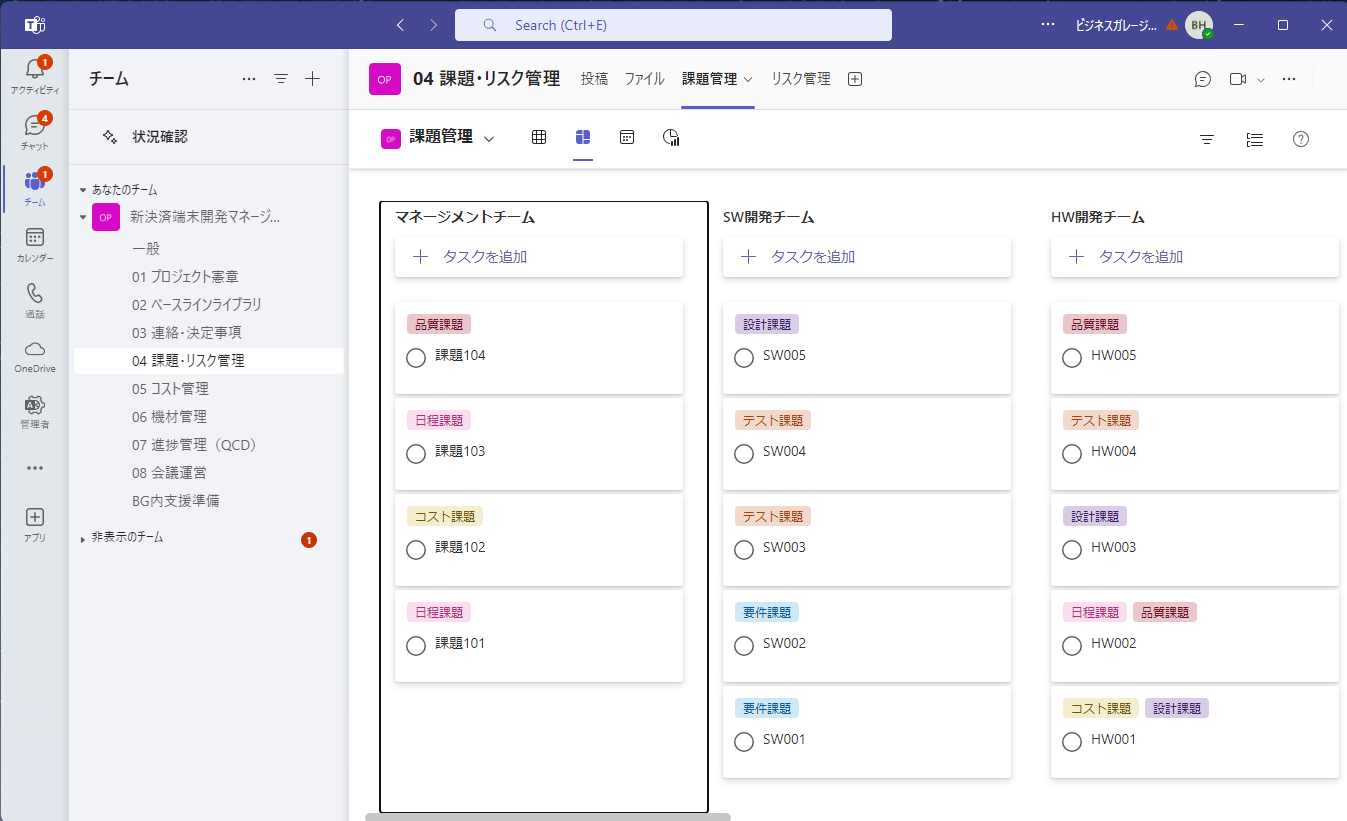
Task: Open the Calls phone icon
Action: [35, 293]
